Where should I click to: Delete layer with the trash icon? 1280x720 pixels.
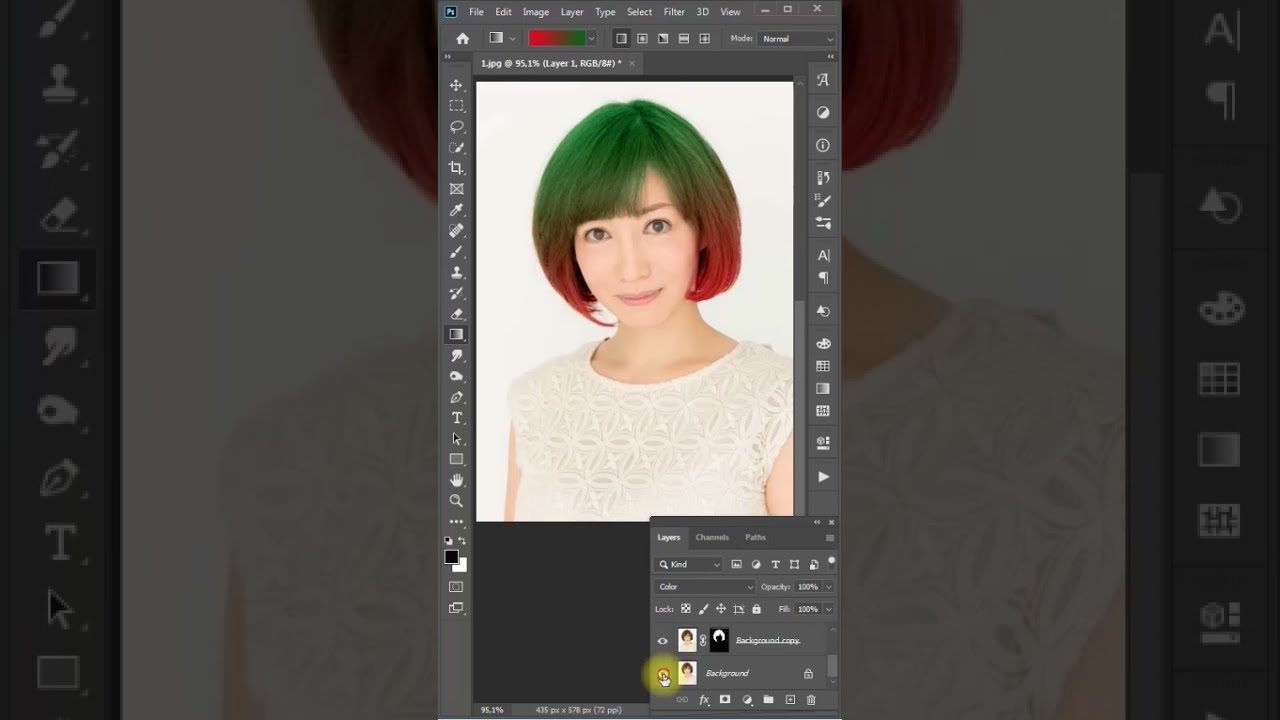(811, 700)
